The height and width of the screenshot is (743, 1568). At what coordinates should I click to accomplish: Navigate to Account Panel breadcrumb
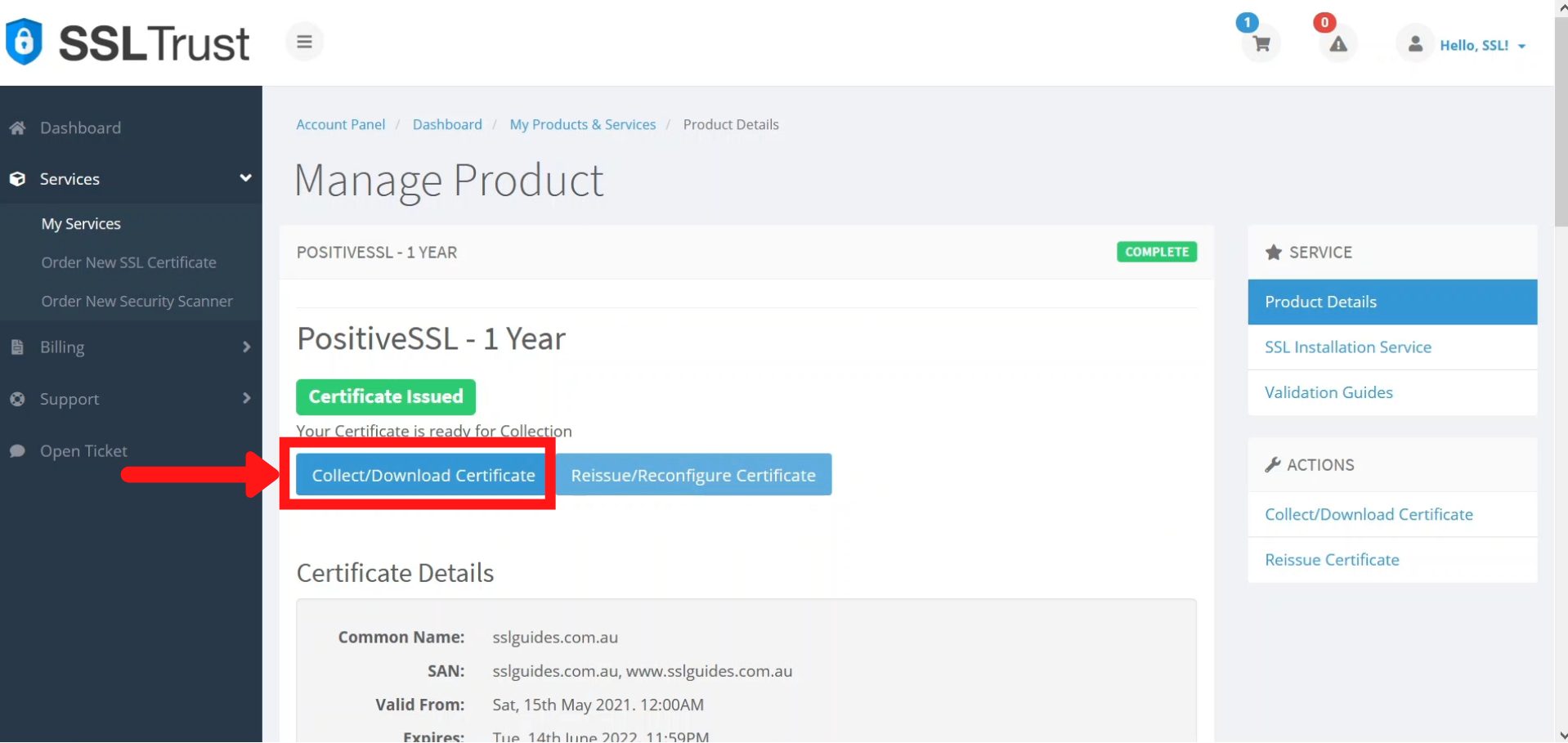click(340, 124)
